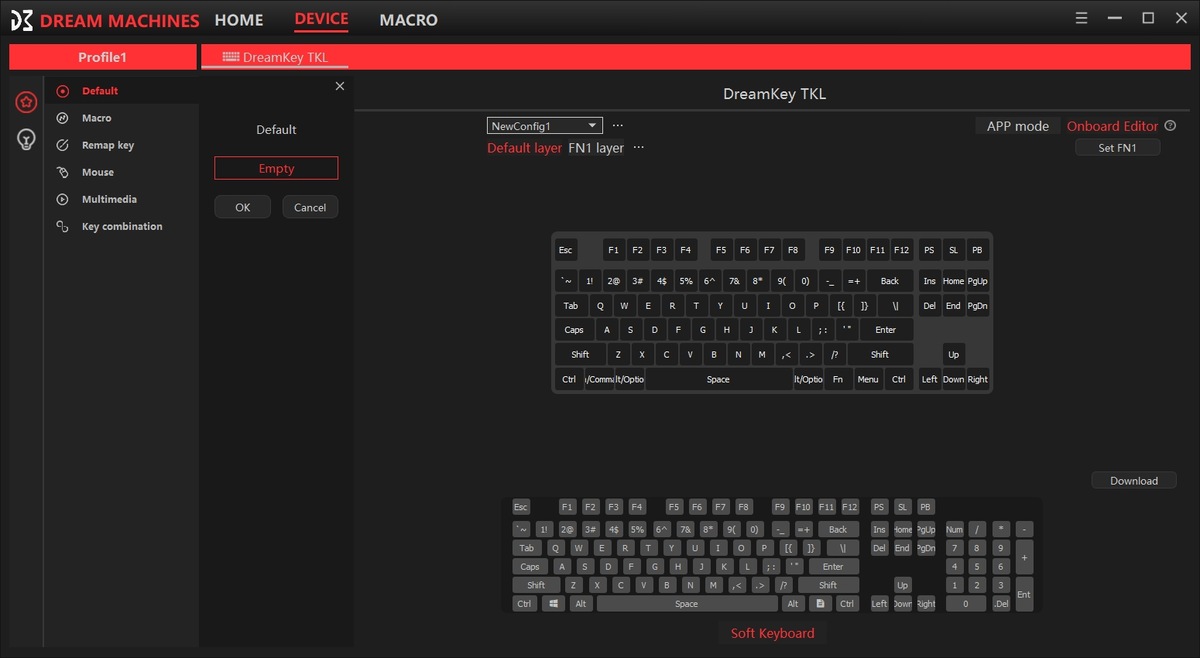Screen dimensions: 1200x658
Task: Select the menu document key on Soft Keyboard
Action: coord(819,604)
